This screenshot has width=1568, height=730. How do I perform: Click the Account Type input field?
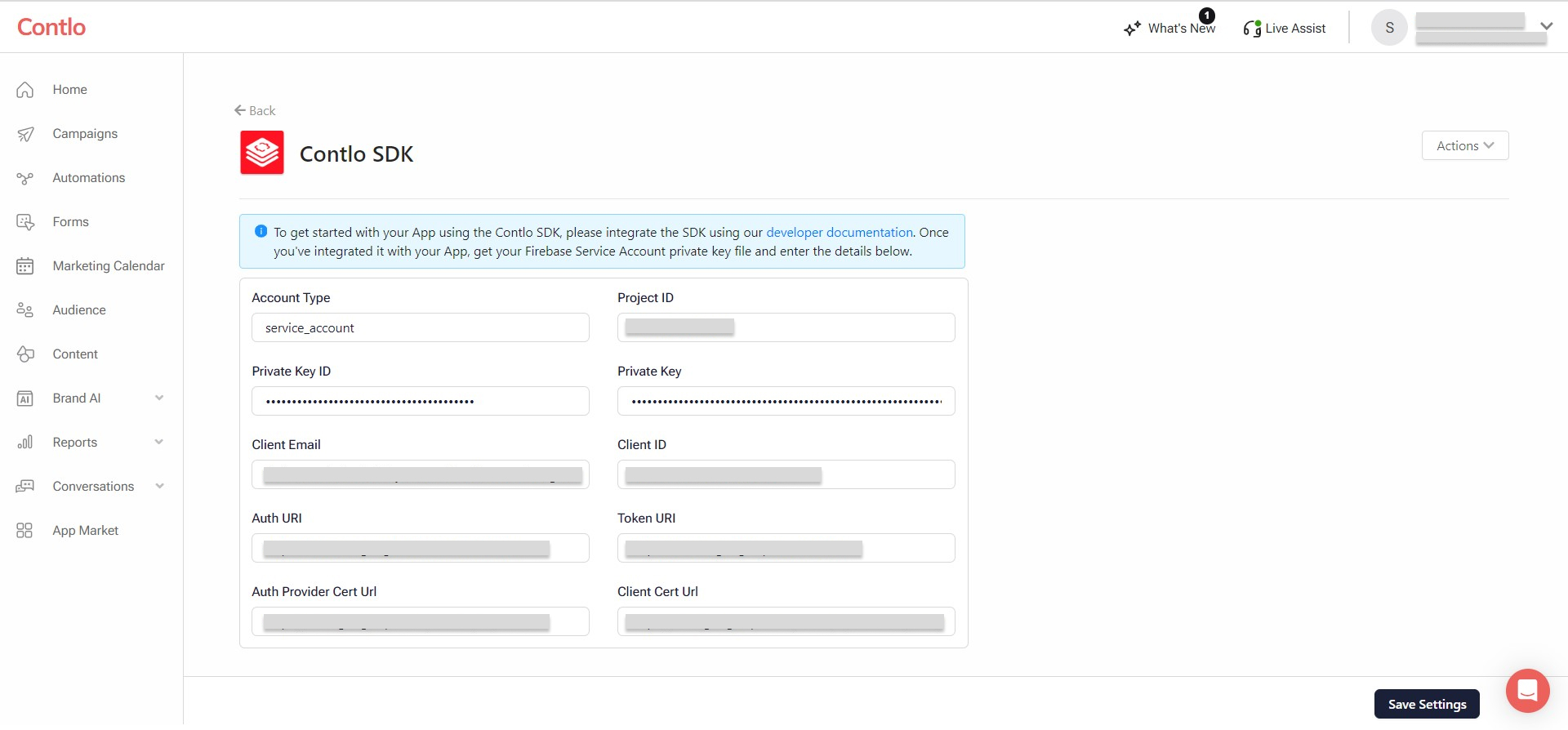pos(421,327)
